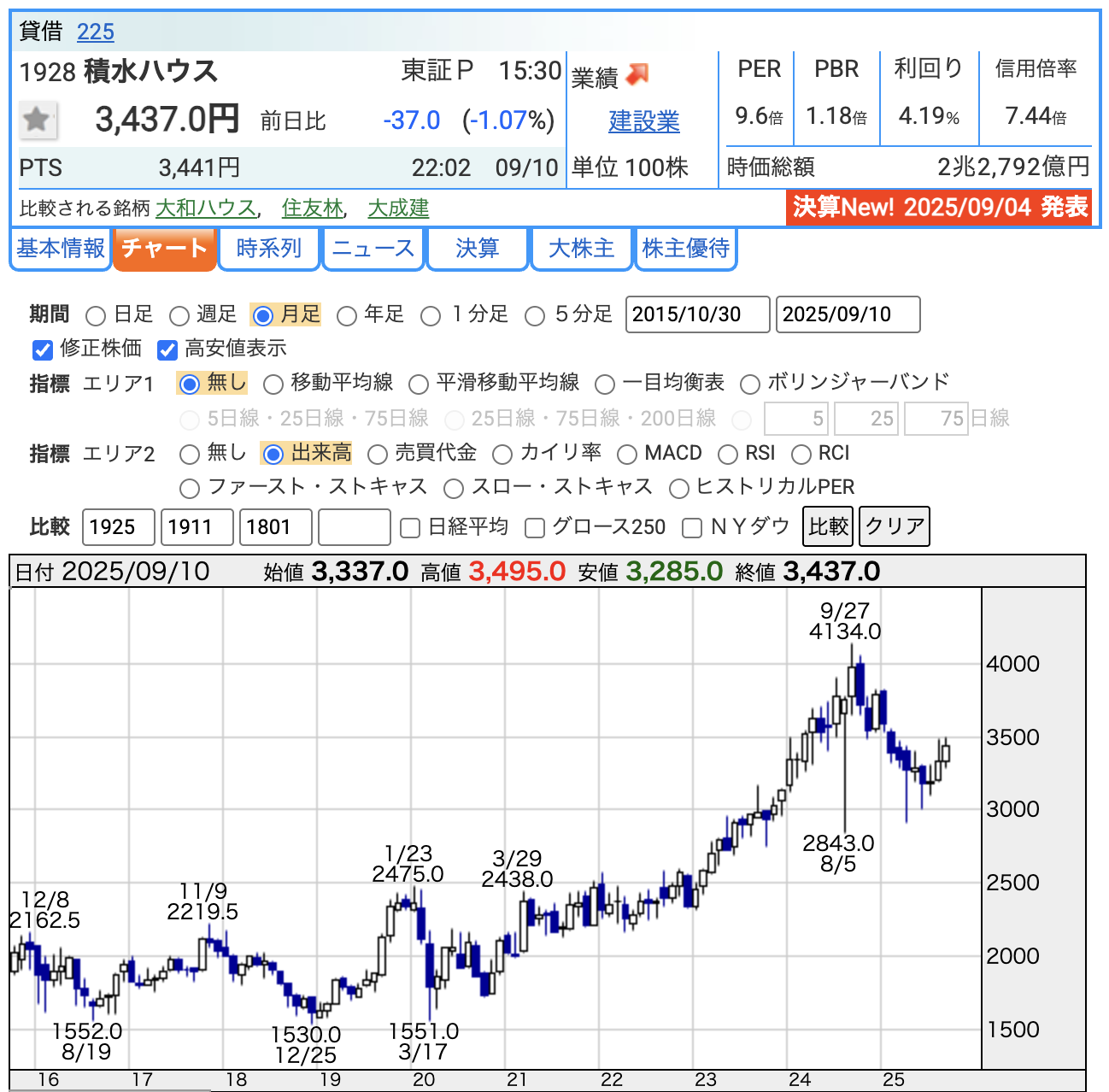Viewport: 1109px width, 1092px height.
Task: Click comparison code field 1911
Action: tap(197, 527)
